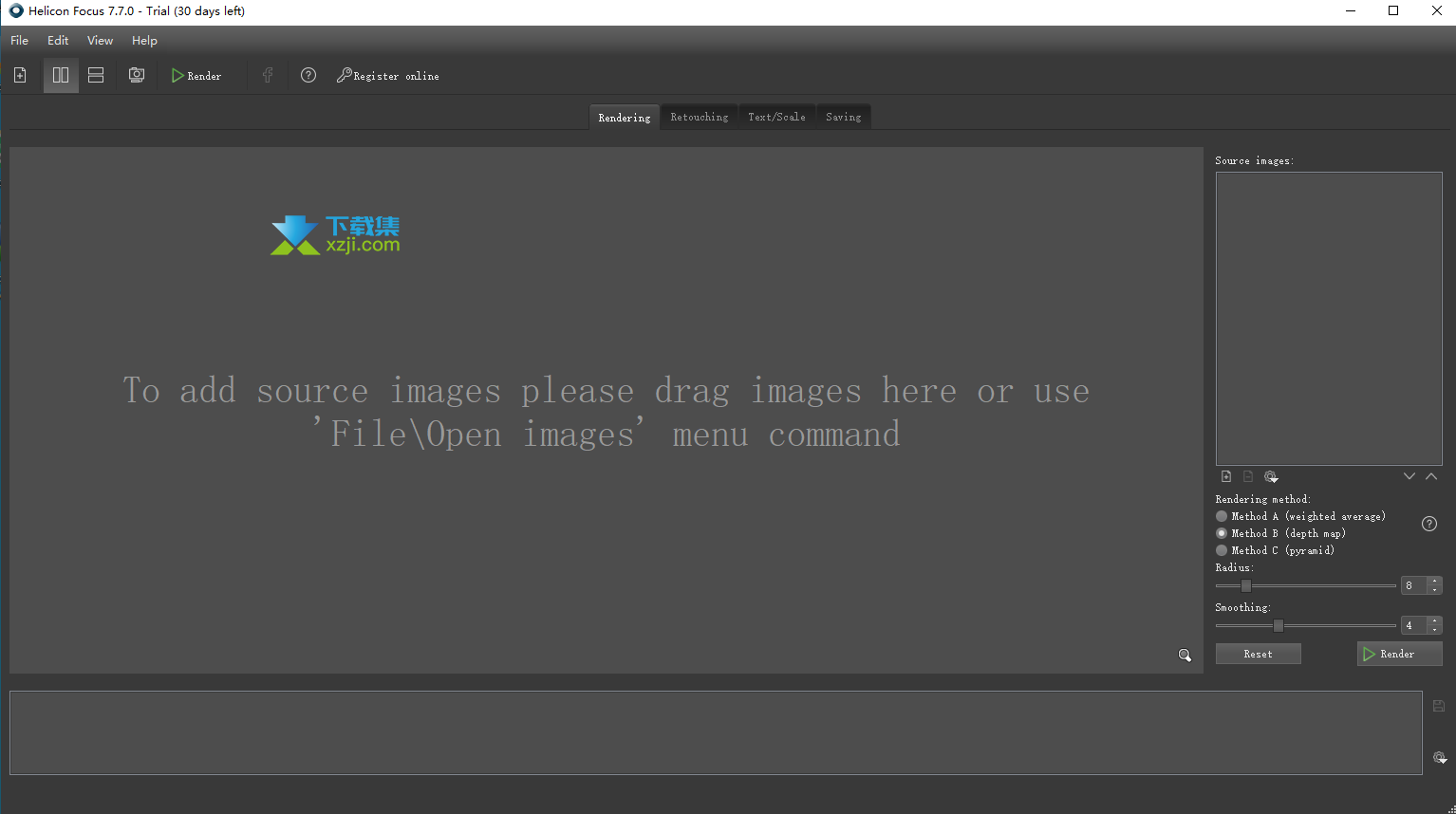Screen dimensions: 1456x814
Task: Select Method B (depth map)
Action: (x=1280, y=533)
